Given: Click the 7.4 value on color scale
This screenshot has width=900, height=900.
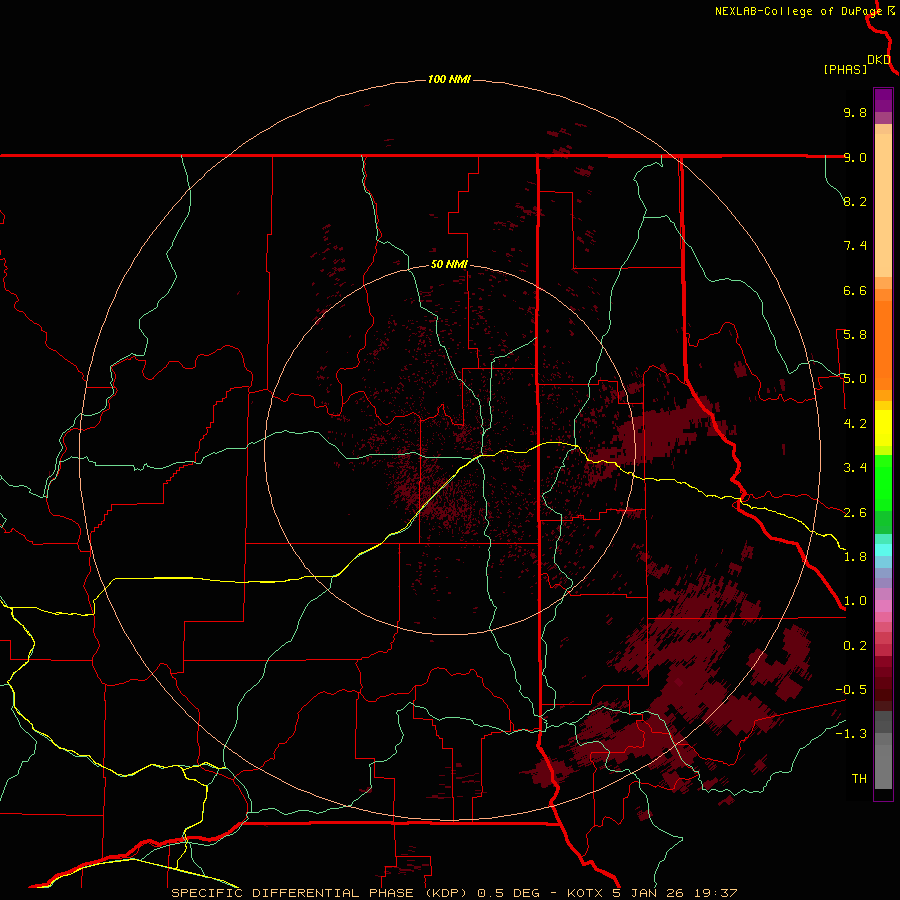Looking at the screenshot, I should (x=855, y=246).
